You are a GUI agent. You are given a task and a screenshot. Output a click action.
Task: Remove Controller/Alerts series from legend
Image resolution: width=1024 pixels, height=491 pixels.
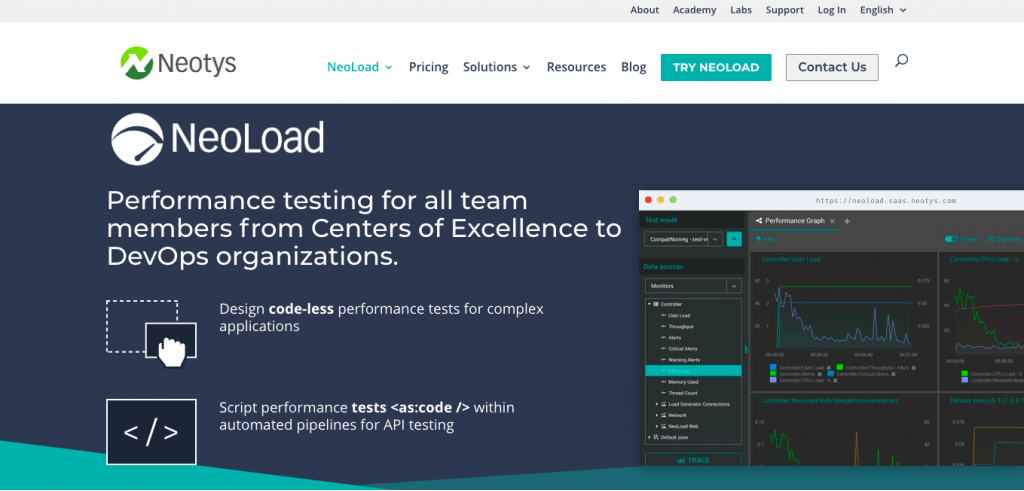(x=820, y=374)
